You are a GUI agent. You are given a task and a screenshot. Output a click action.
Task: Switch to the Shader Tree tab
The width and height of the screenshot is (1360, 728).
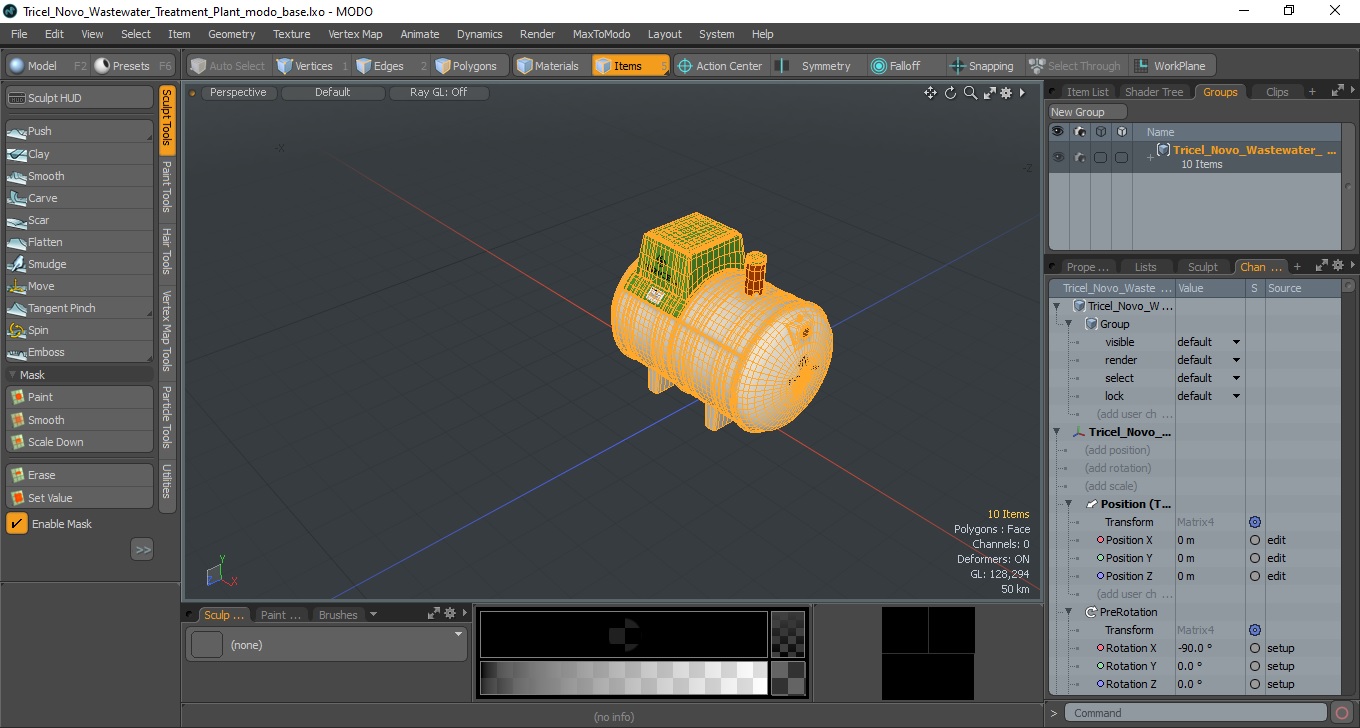[1153, 92]
